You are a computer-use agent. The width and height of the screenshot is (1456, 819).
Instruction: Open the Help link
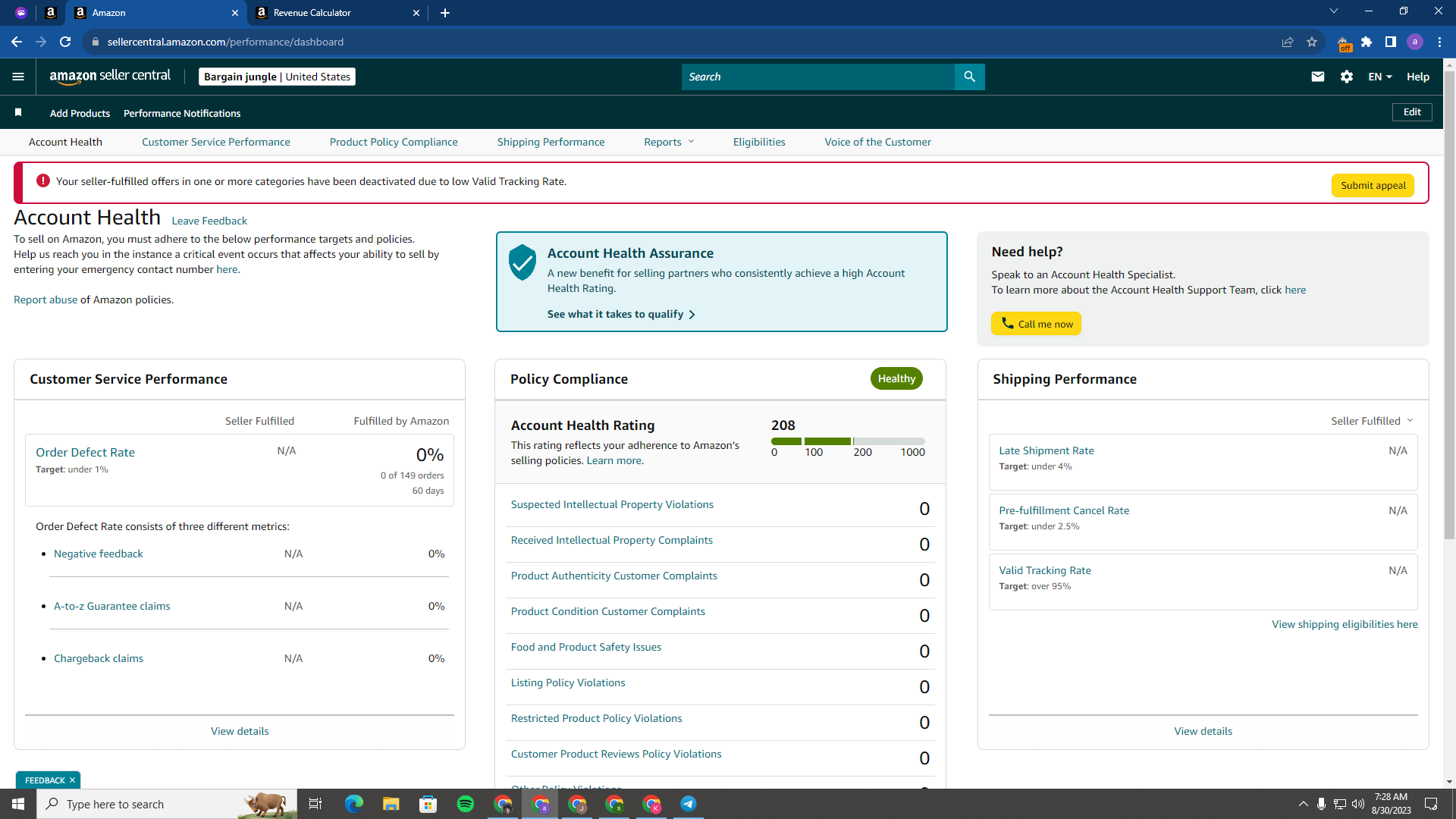click(1418, 77)
